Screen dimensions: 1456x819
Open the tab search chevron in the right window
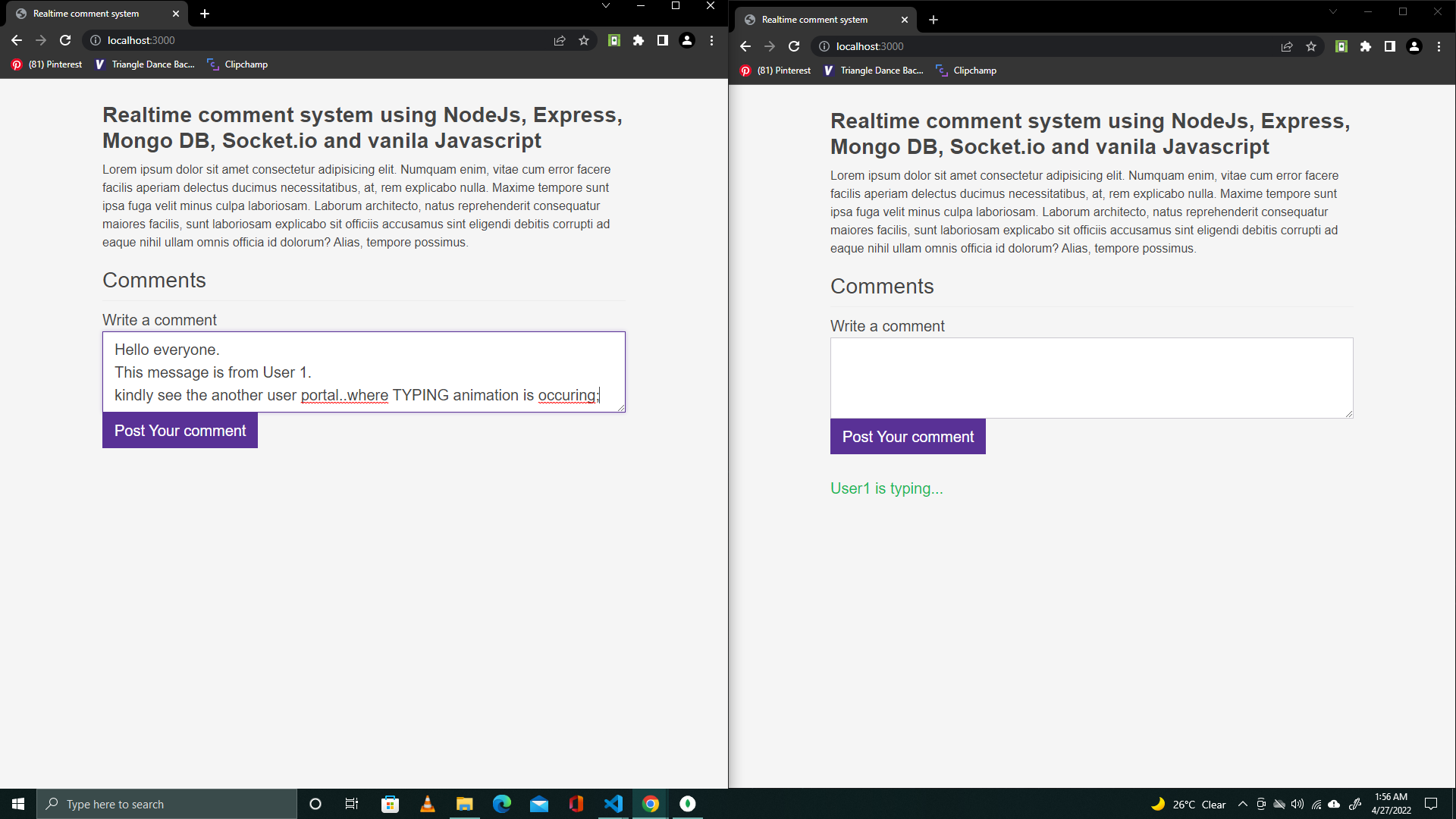pyautogui.click(x=1332, y=11)
